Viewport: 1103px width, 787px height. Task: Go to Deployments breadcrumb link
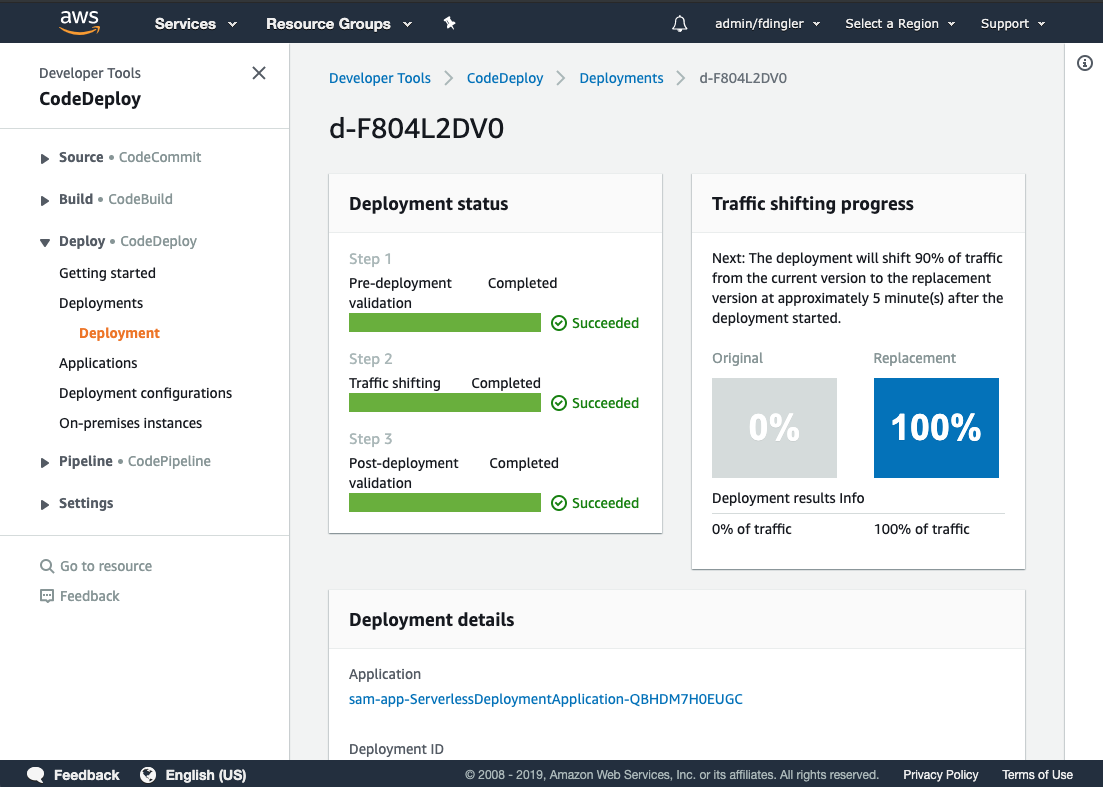click(x=621, y=78)
